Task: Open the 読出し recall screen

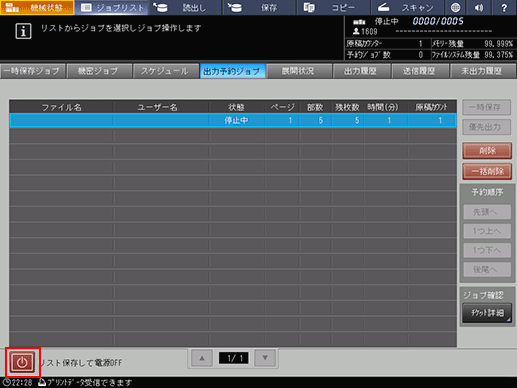Action: (x=186, y=7)
